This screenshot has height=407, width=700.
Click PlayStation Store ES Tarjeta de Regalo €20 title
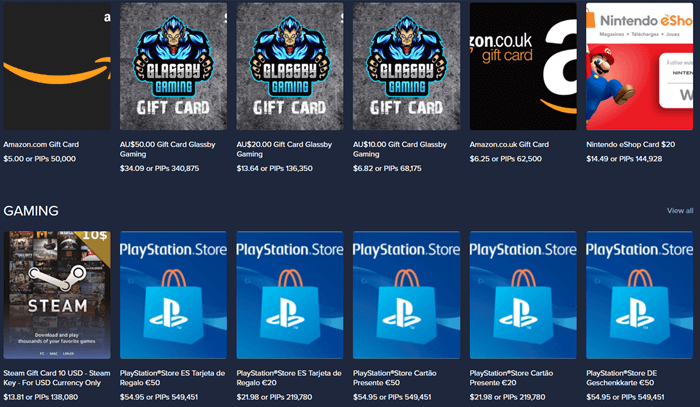[289, 378]
